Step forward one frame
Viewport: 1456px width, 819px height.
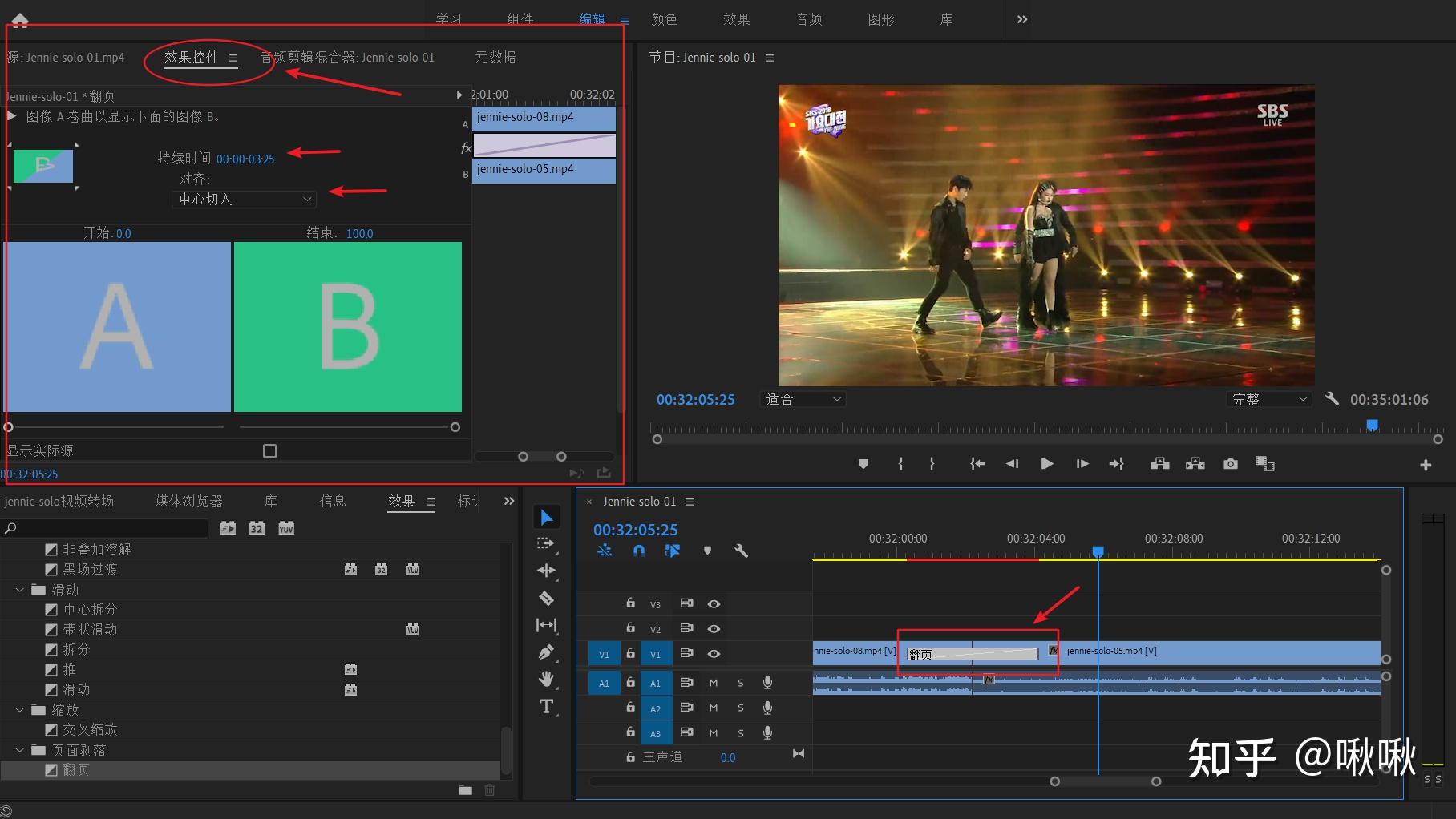(x=1082, y=464)
